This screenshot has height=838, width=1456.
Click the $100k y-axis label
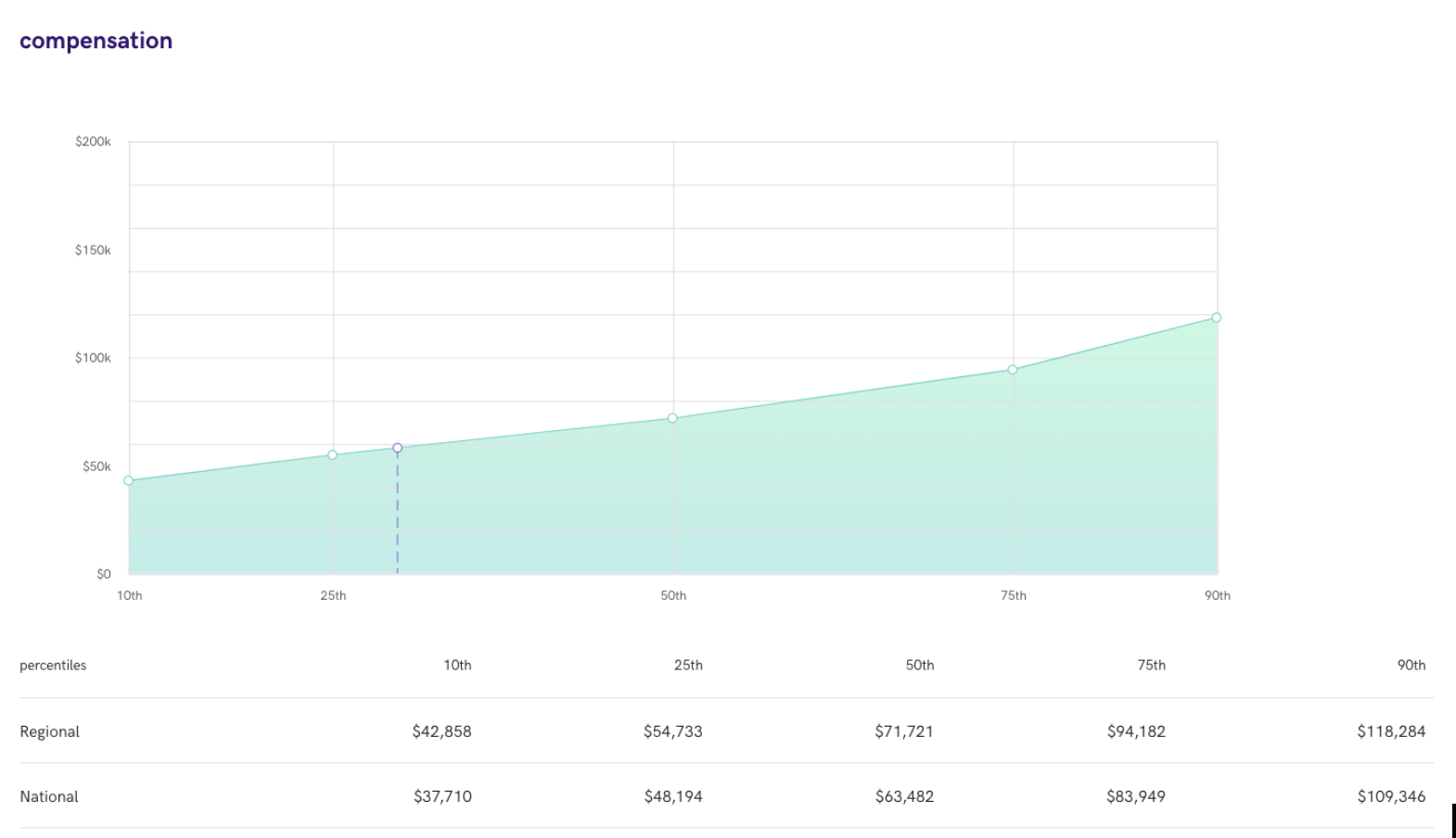(93, 358)
